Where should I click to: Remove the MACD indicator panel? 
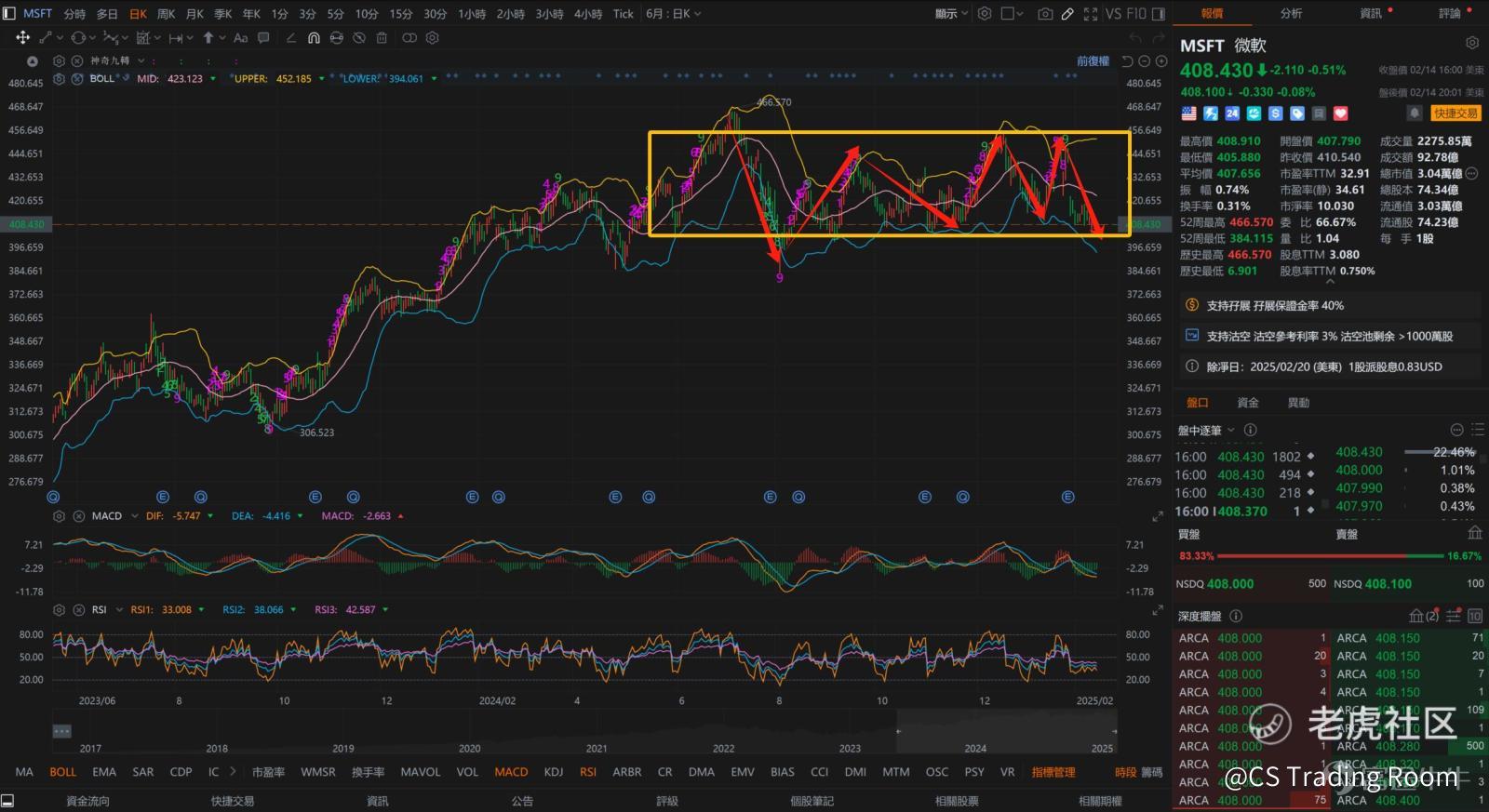78,516
